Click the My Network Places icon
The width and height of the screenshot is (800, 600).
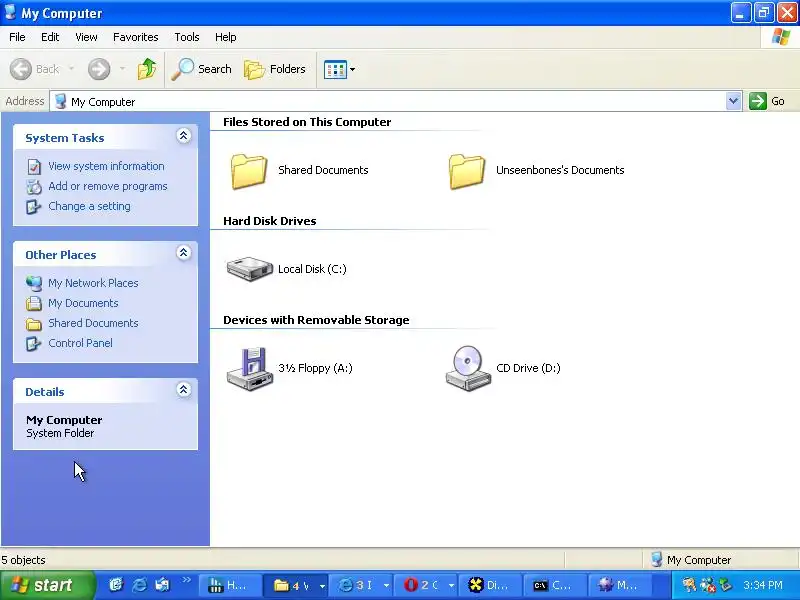(34, 284)
